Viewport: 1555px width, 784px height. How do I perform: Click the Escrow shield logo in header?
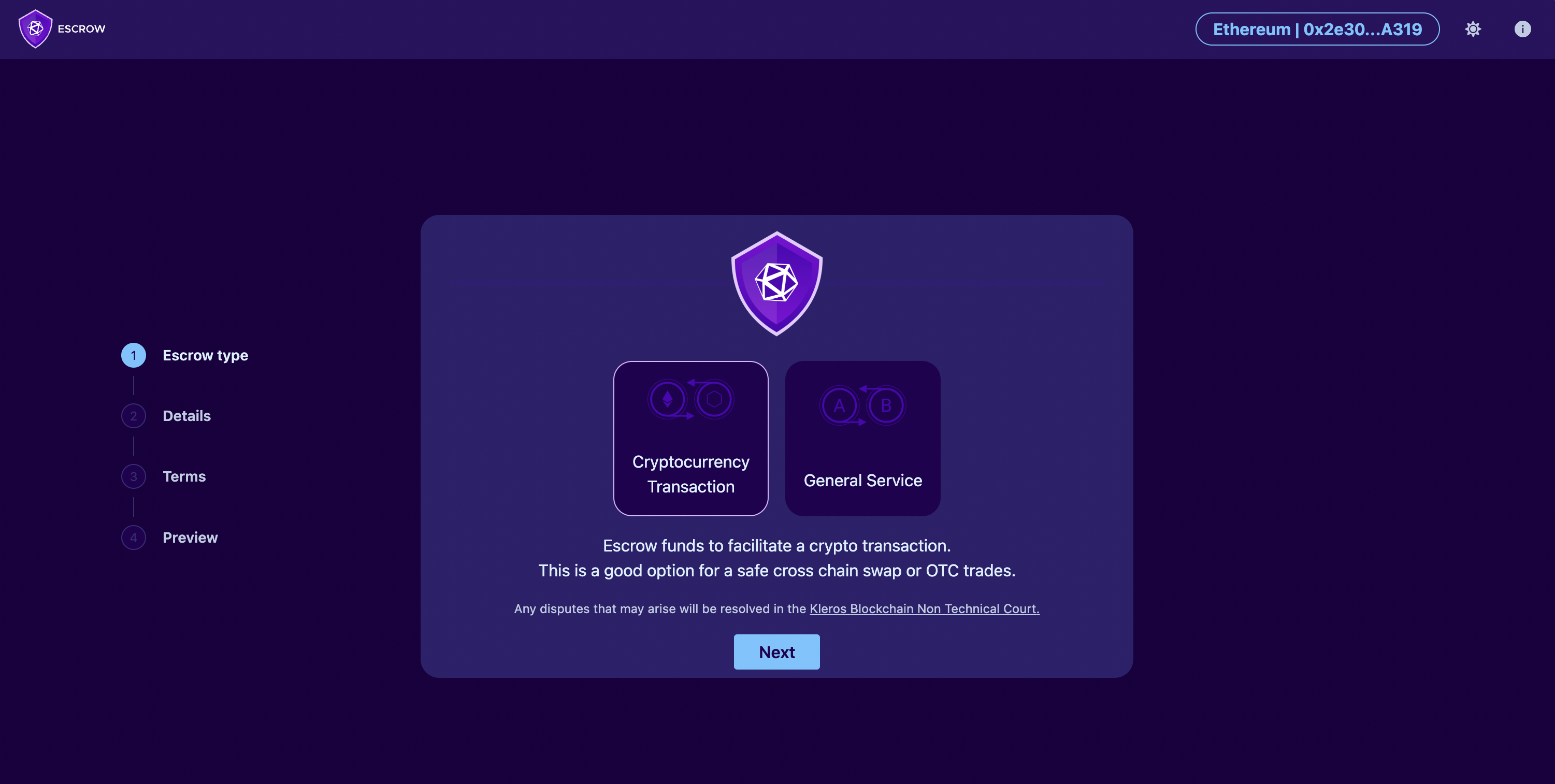tap(35, 28)
